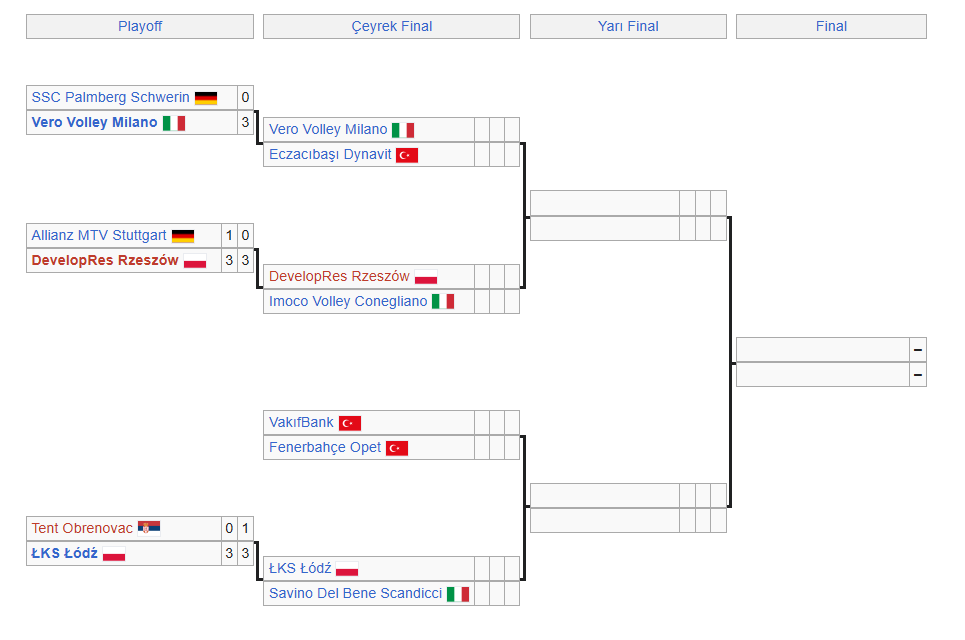Image resolution: width=965 pixels, height=640 pixels.
Task: Click the empty top Final team slot
Action: 822,349
